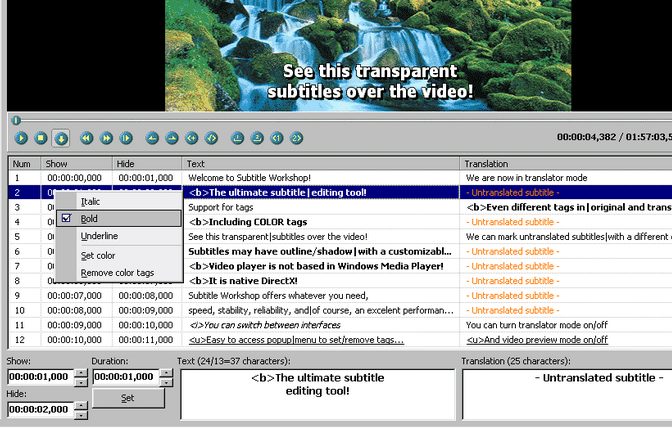Click the Play button in player controls

pyautogui.click(x=21, y=138)
